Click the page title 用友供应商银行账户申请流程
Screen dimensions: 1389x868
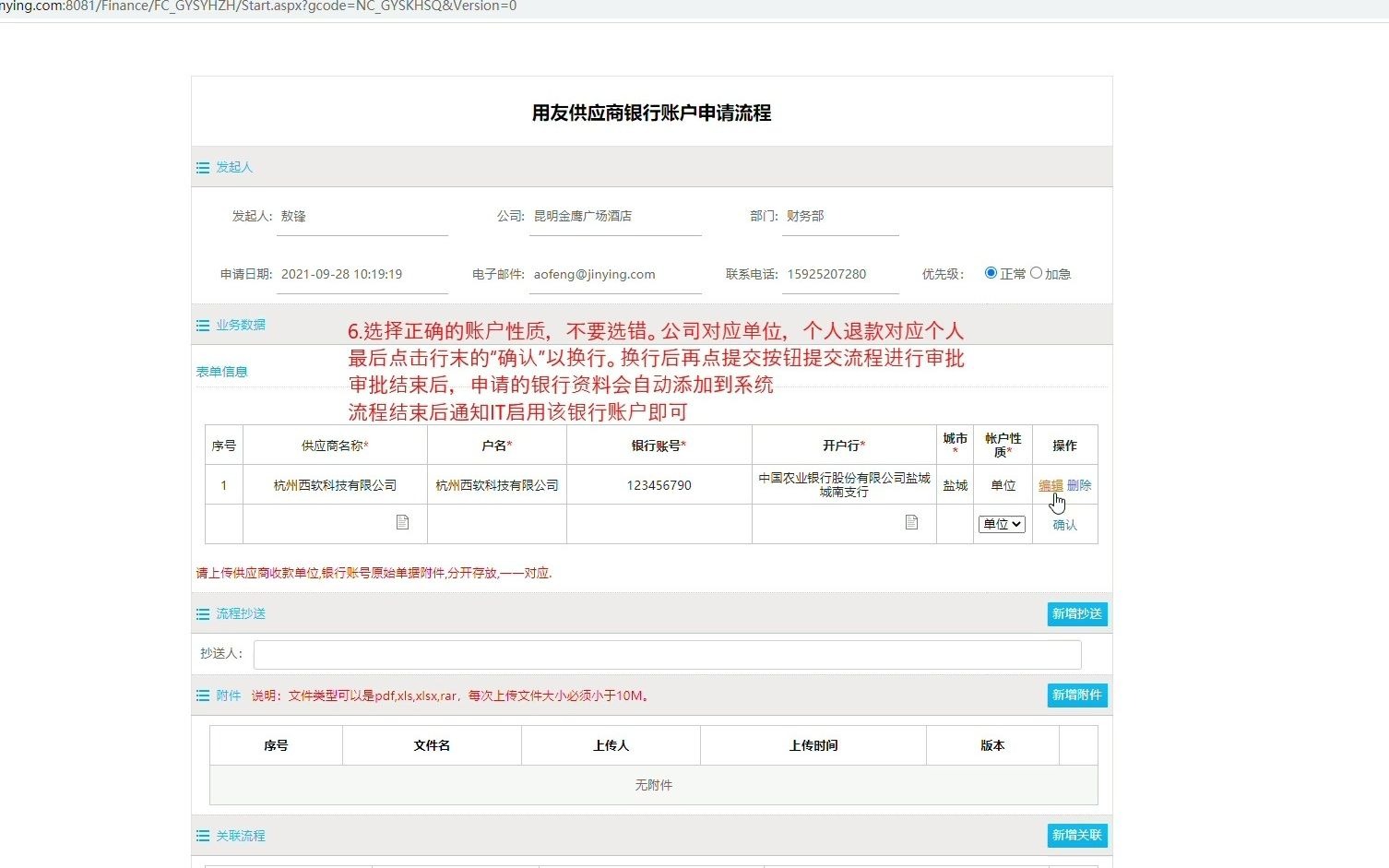pos(651,113)
